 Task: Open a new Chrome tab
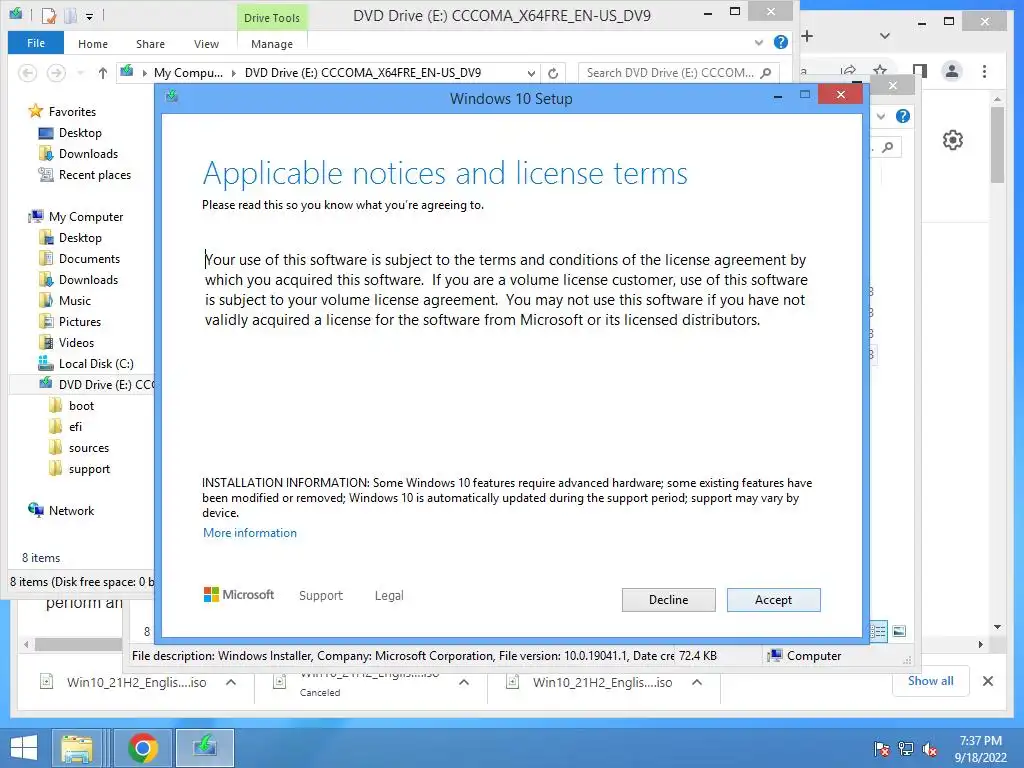808,36
